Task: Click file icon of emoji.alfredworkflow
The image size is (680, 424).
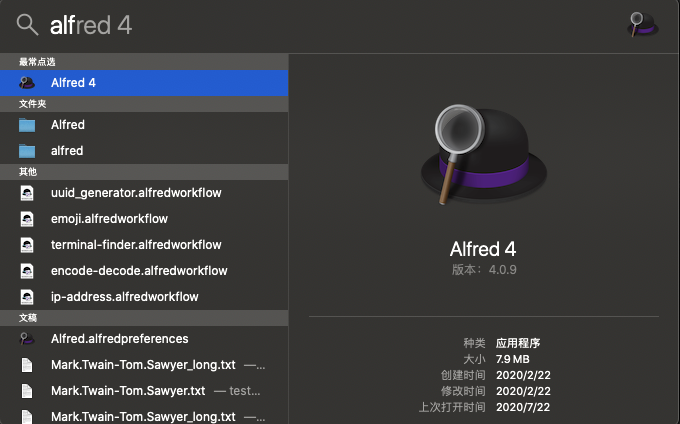Action: coord(27,219)
